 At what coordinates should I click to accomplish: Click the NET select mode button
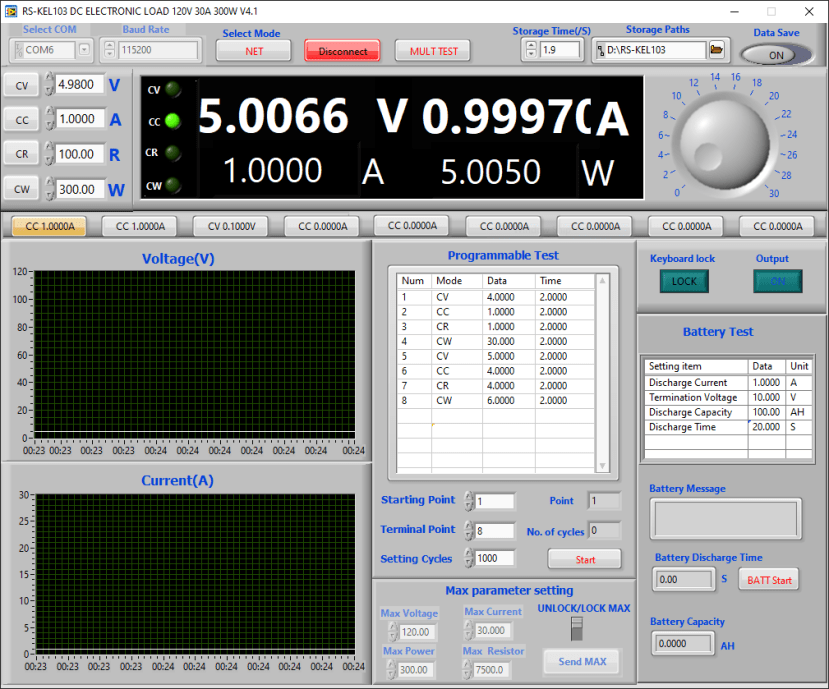(x=254, y=51)
